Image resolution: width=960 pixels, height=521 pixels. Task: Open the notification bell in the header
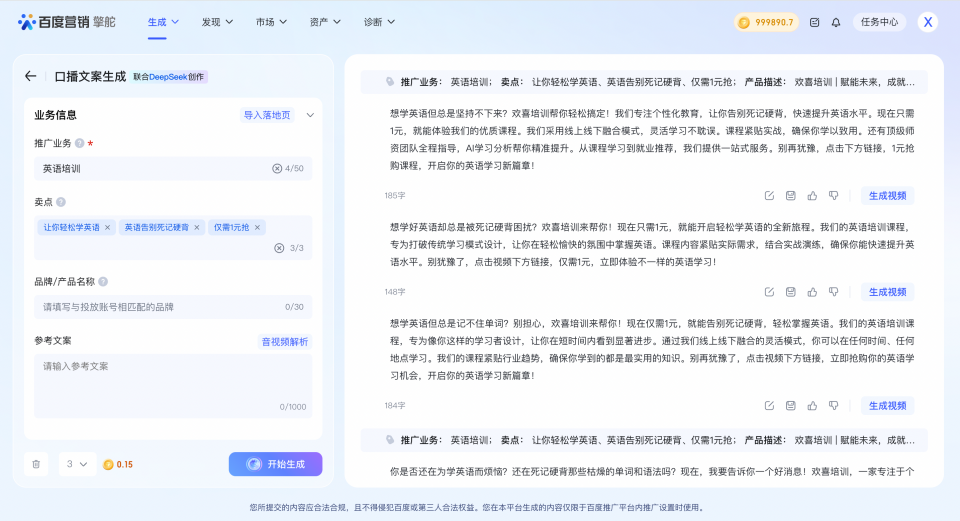[x=836, y=22]
